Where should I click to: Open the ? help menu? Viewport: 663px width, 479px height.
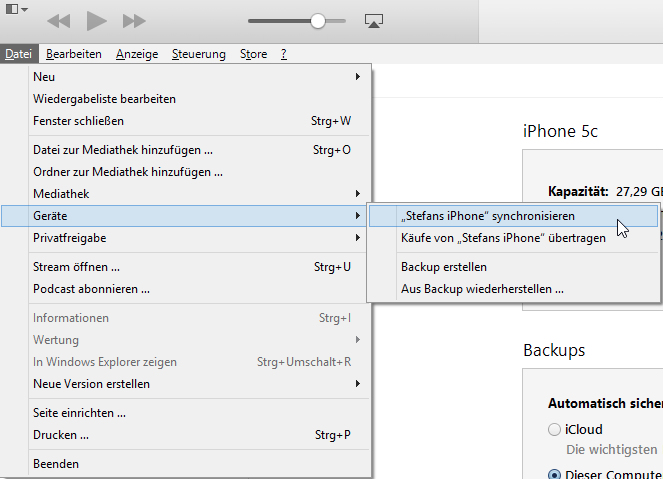[284, 54]
